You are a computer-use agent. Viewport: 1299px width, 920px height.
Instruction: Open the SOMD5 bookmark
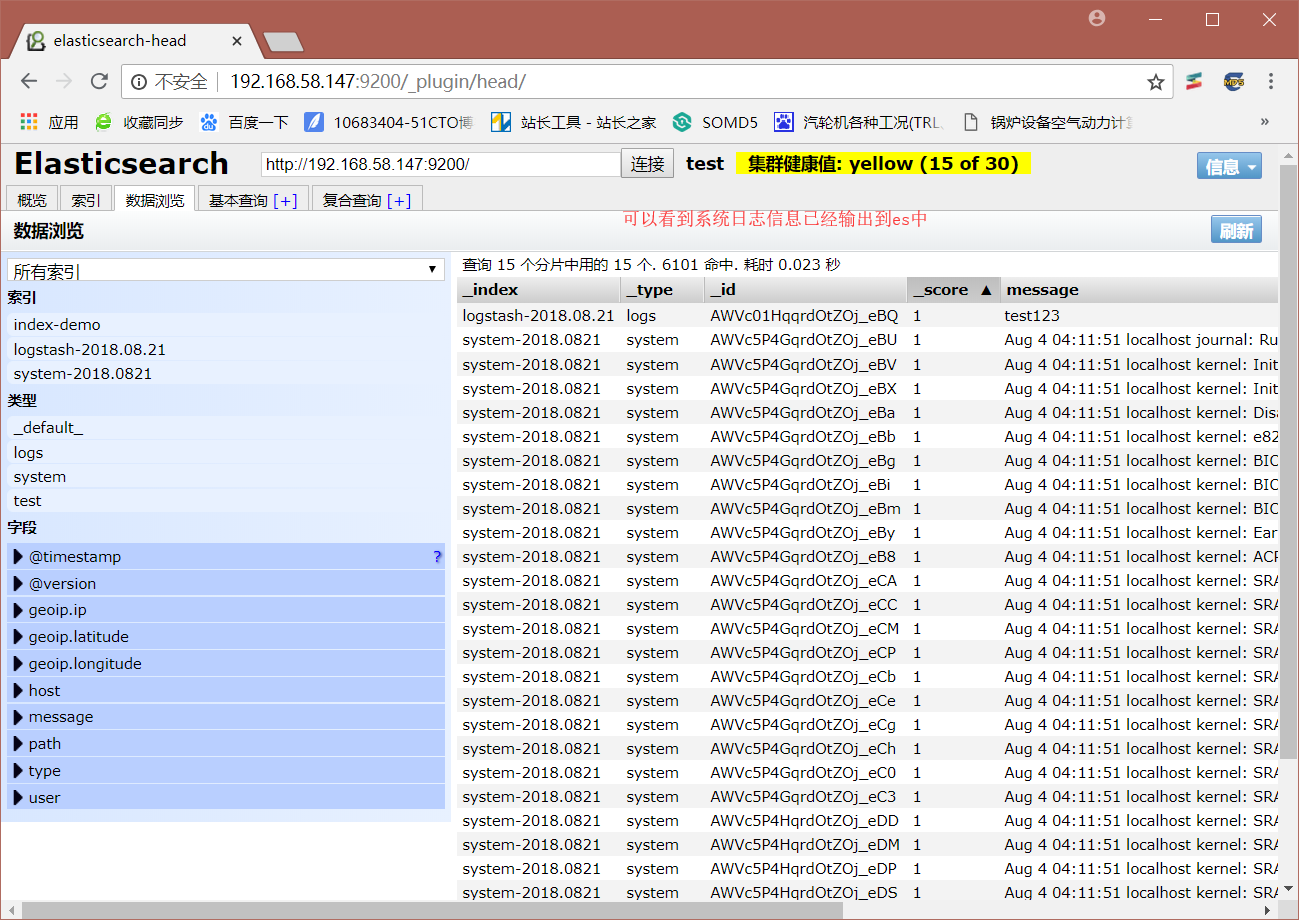(715, 122)
